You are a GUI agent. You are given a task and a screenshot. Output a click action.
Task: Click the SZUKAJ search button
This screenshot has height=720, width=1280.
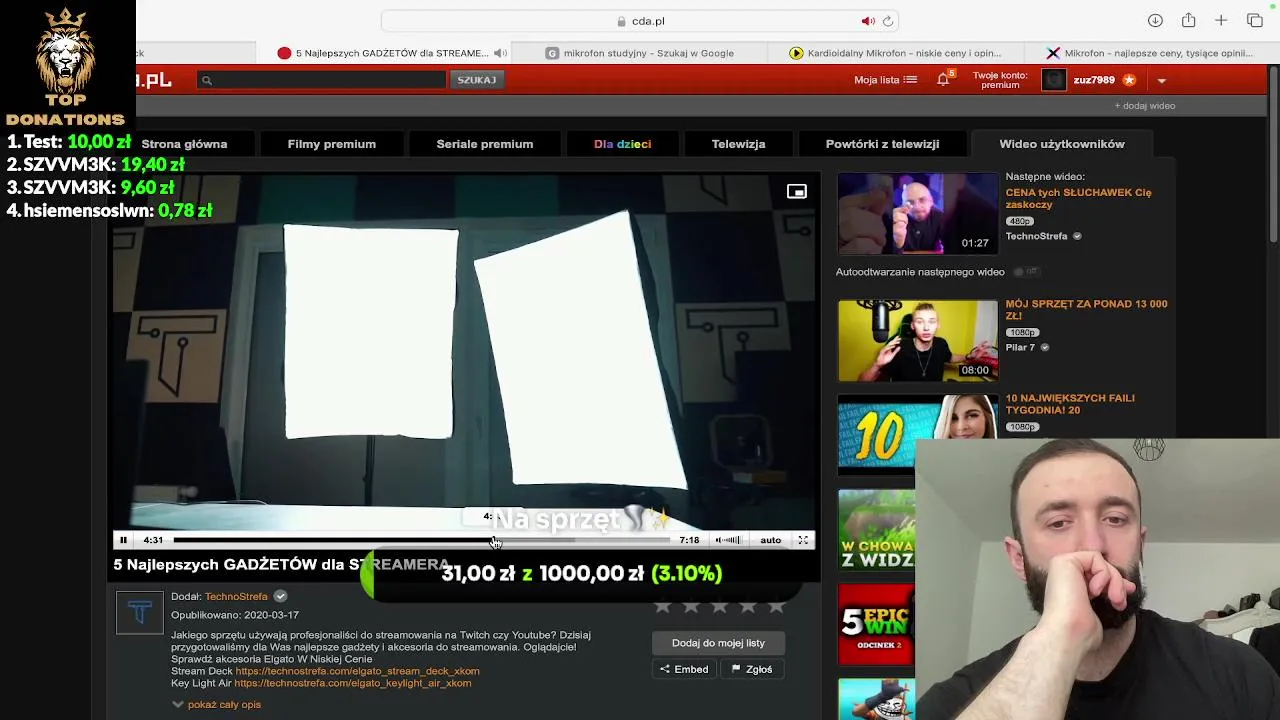[x=477, y=80]
